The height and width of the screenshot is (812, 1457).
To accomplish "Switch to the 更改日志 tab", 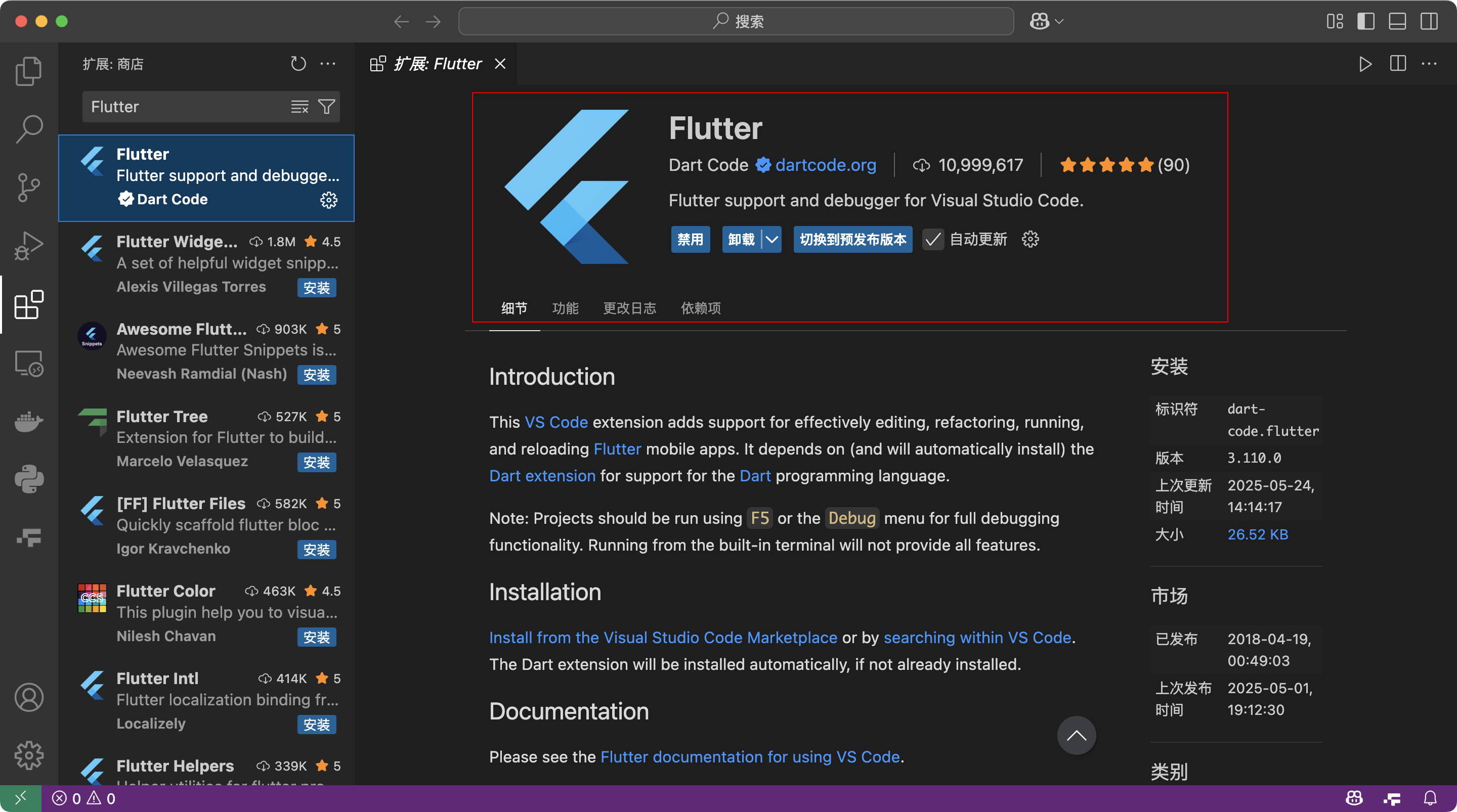I will 629,308.
